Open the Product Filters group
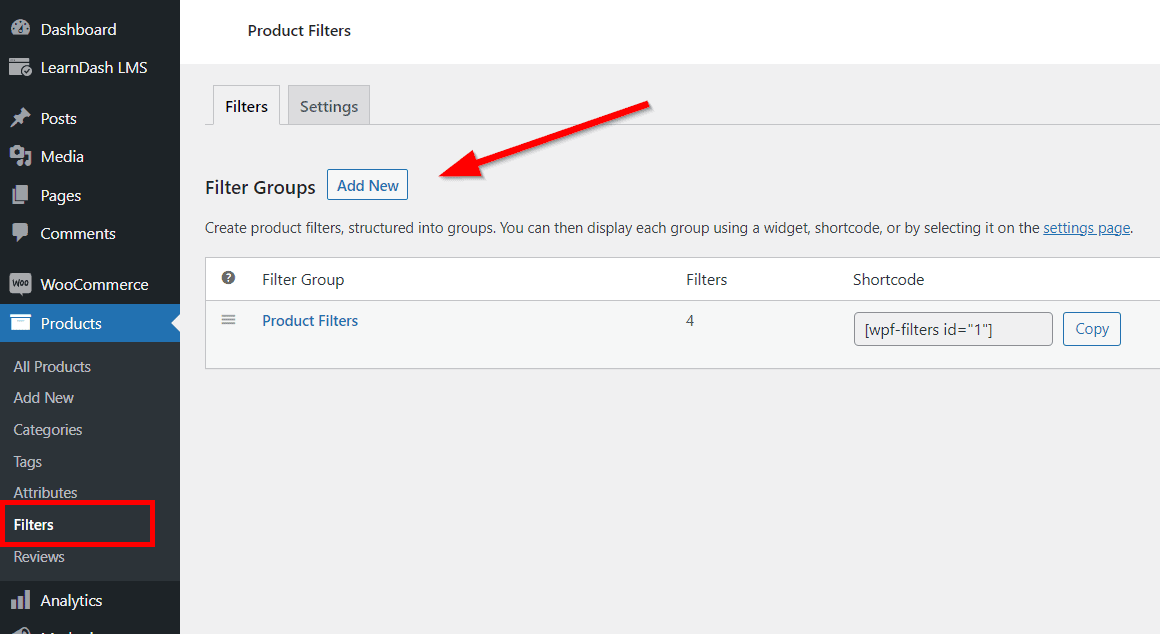The height and width of the screenshot is (634, 1160). (310, 320)
